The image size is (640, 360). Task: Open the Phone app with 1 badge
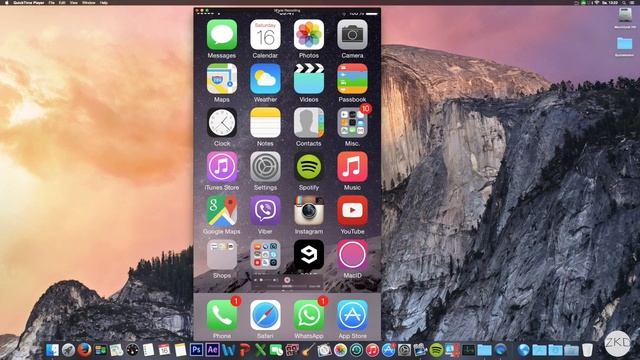[x=222, y=315]
